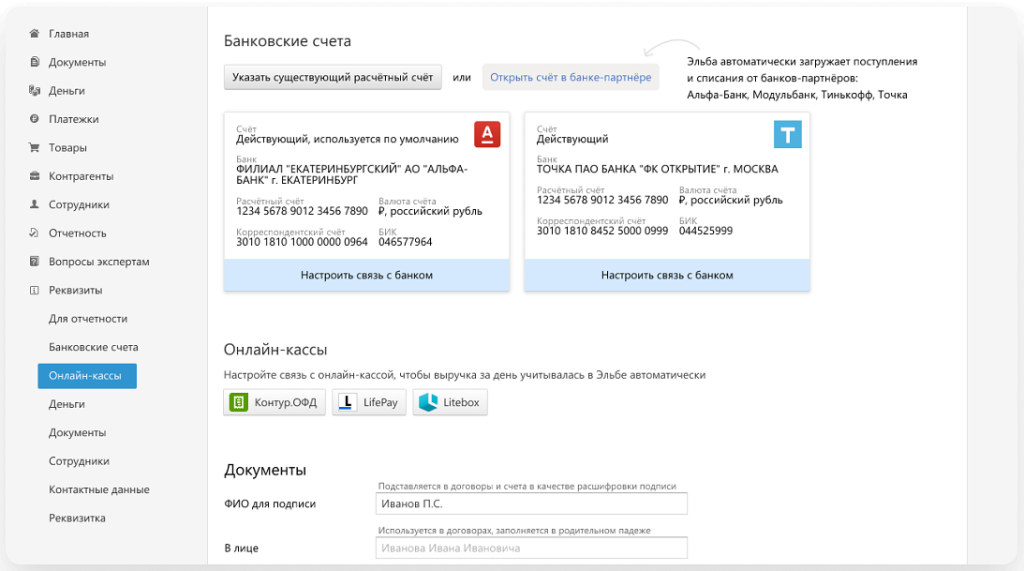Collapse the Реквизиты sidebar section
Image resolution: width=1024 pixels, height=571 pixels.
click(x=75, y=290)
